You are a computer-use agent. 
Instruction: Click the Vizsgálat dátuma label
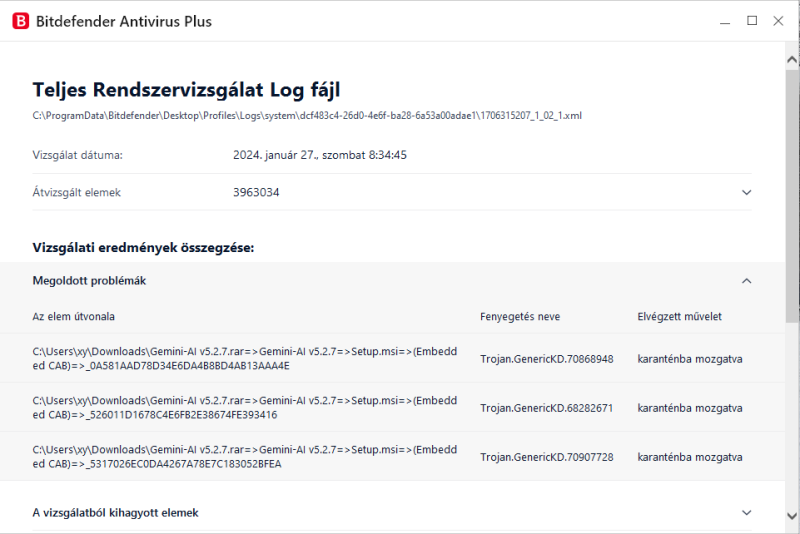pos(78,155)
